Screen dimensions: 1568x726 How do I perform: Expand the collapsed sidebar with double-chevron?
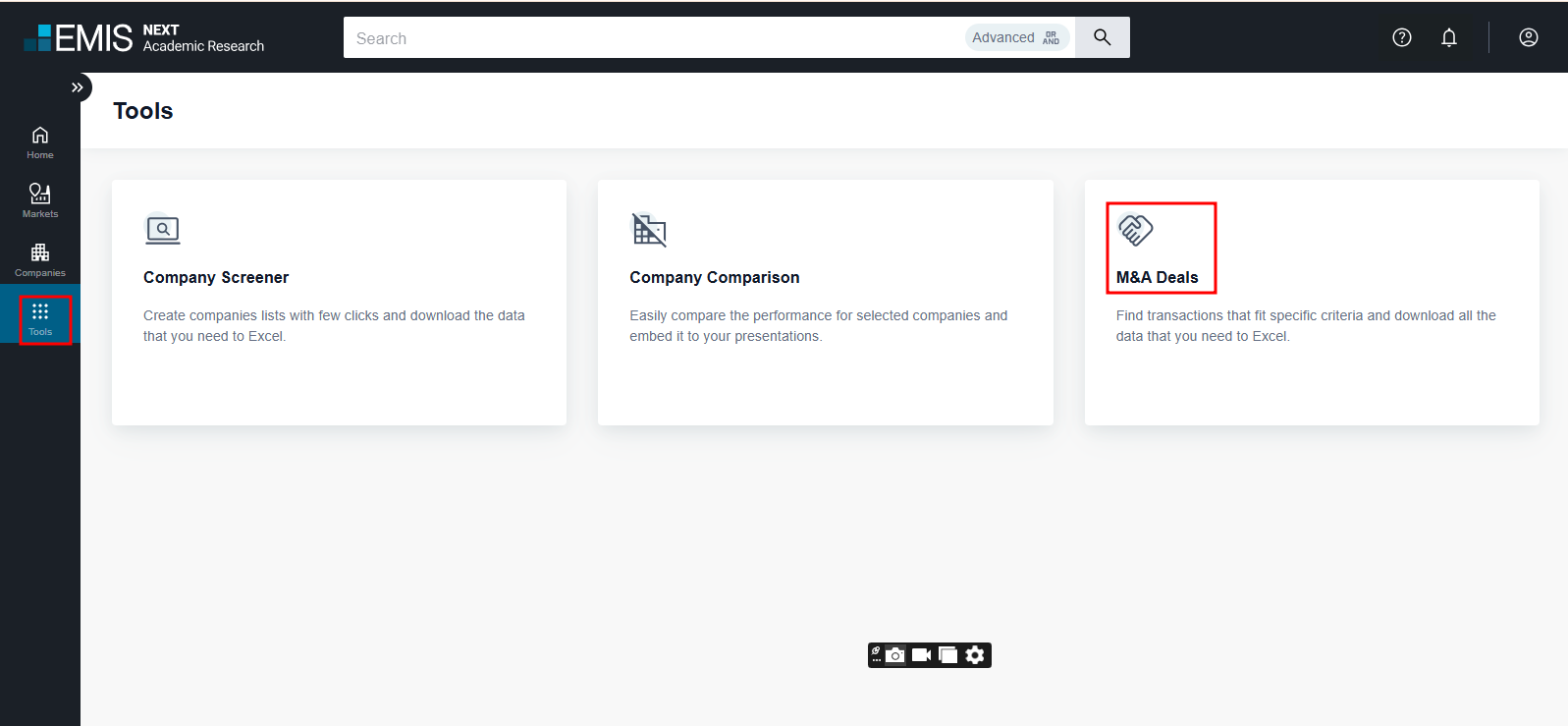tap(78, 87)
